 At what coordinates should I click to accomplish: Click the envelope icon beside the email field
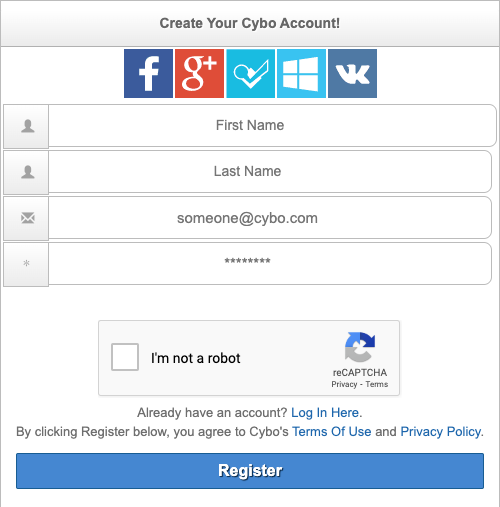pyautogui.click(x=28, y=218)
